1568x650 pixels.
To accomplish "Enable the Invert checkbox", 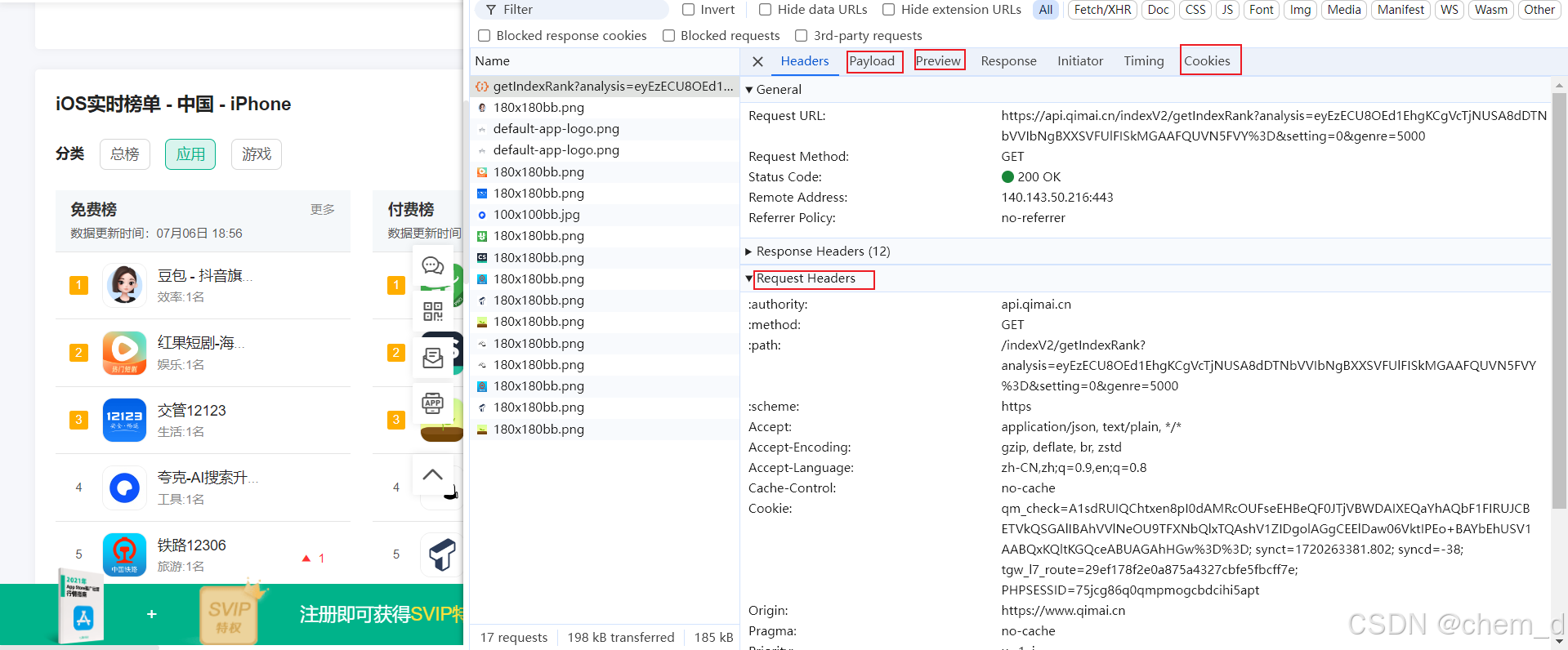I will point(688,10).
